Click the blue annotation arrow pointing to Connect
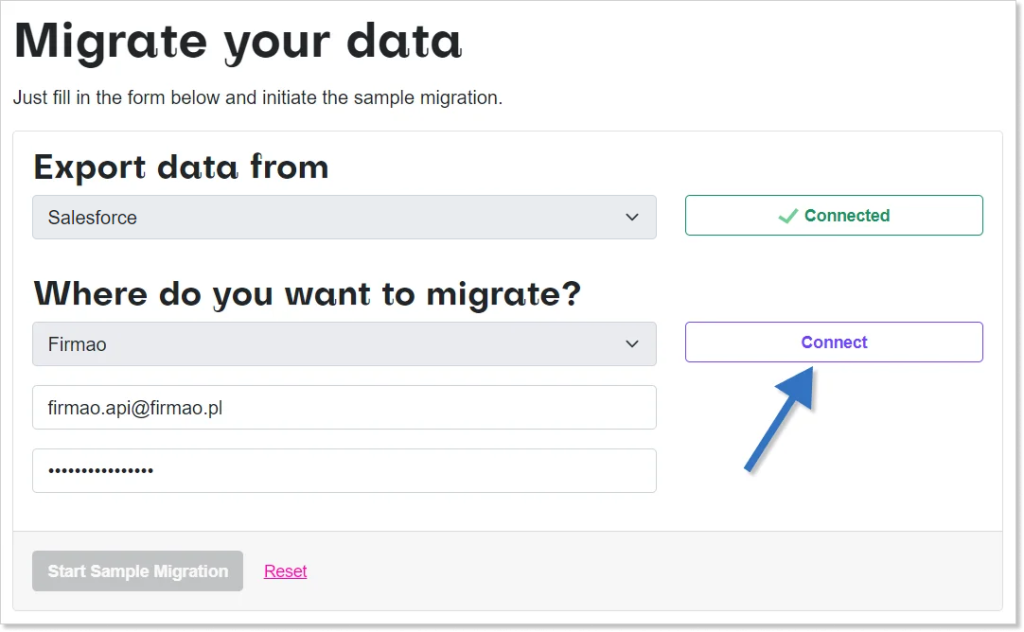This screenshot has height=632, width=1024. (x=780, y=418)
